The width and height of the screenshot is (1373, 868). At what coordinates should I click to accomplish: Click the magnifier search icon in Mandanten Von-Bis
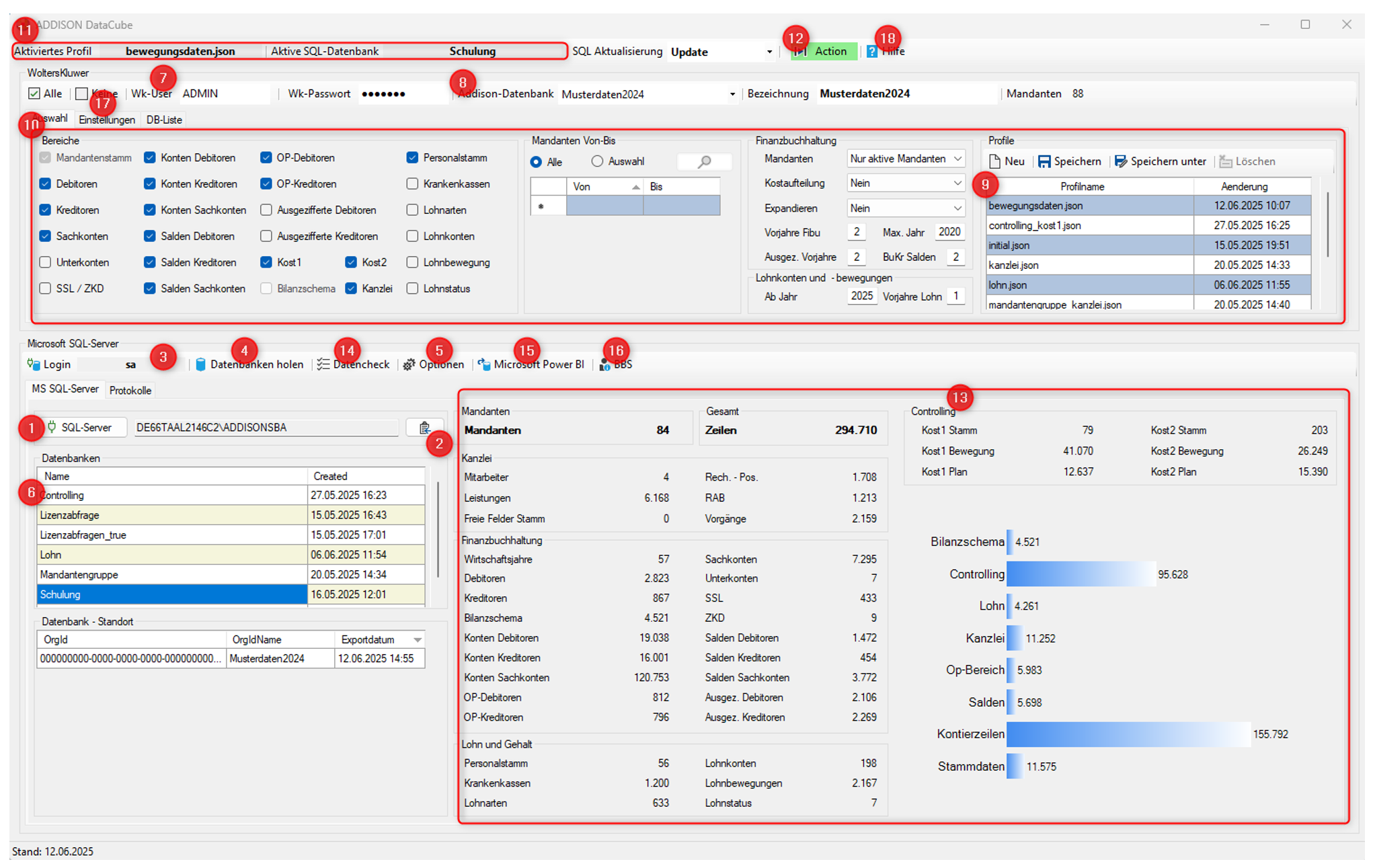pyautogui.click(x=704, y=161)
